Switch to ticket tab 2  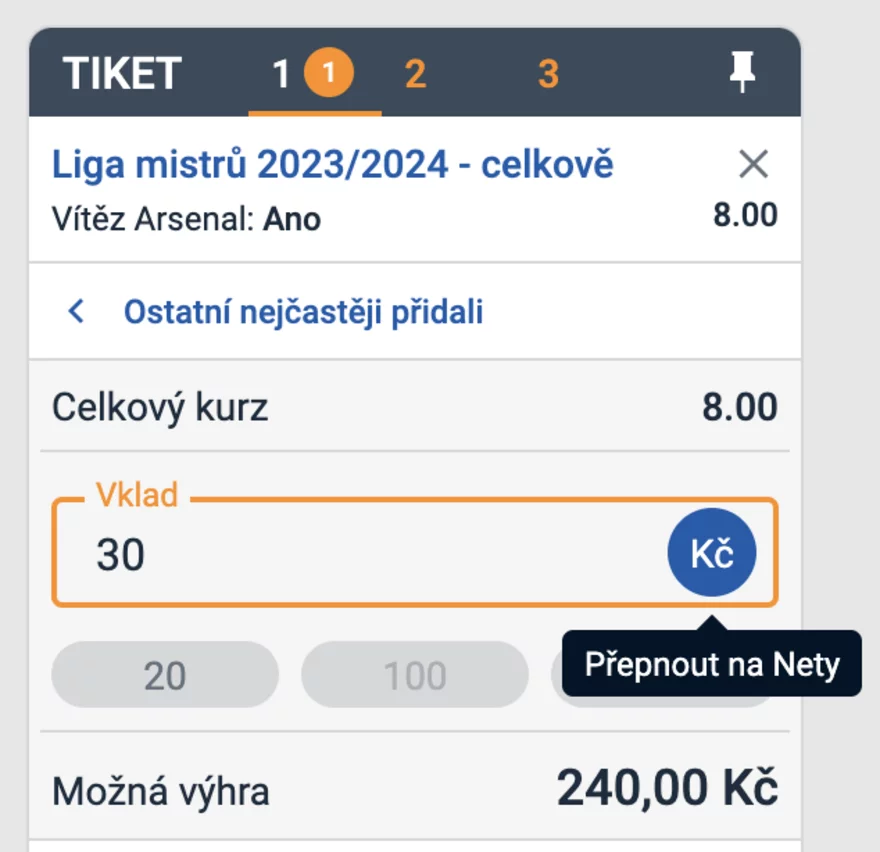click(x=415, y=73)
